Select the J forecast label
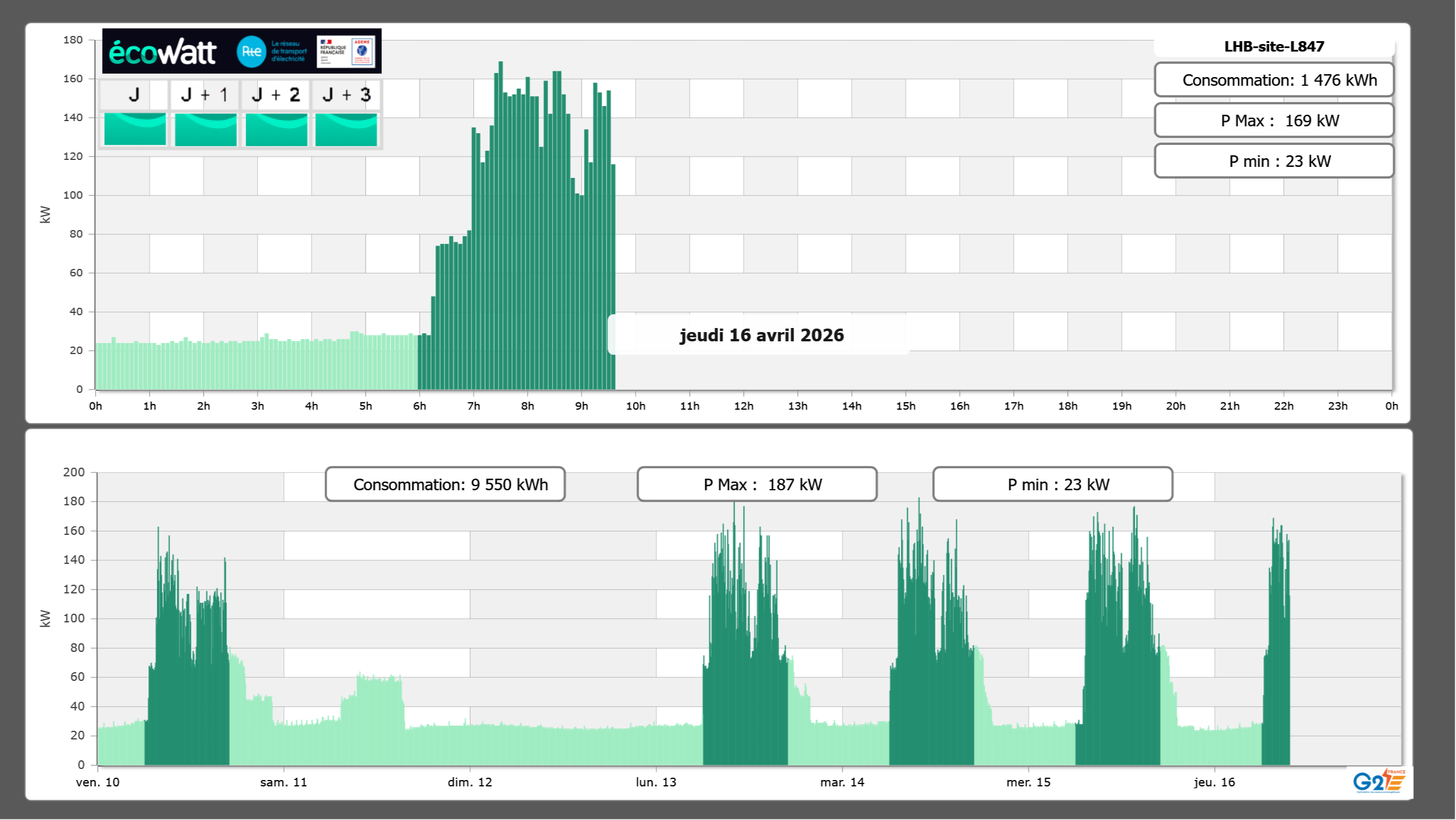 tap(134, 95)
